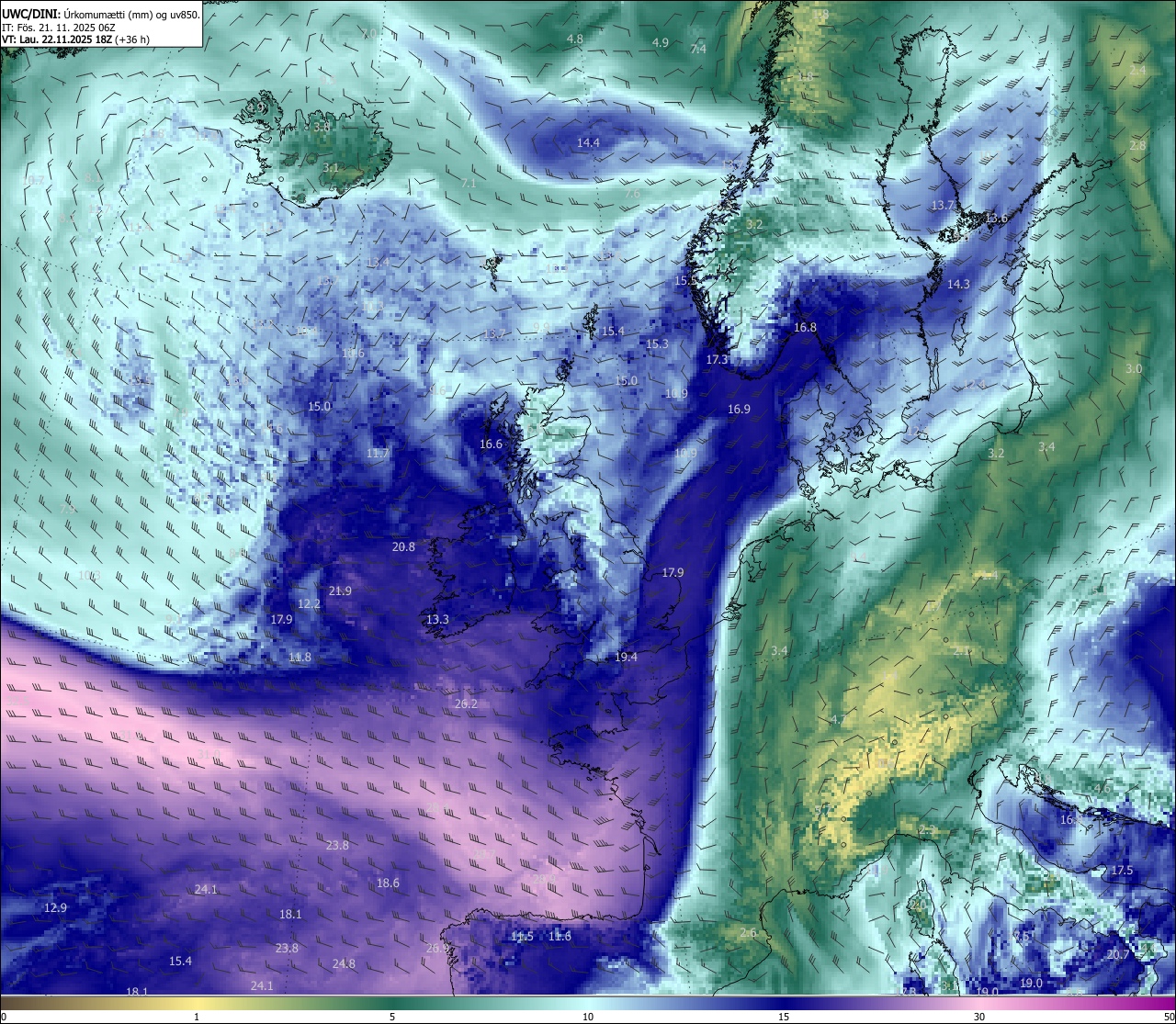This screenshot has width=1176, height=1024.
Task: Click the initial time line 'IT: Fös. 21. 11. 2025 06Z'
Action: point(58,28)
